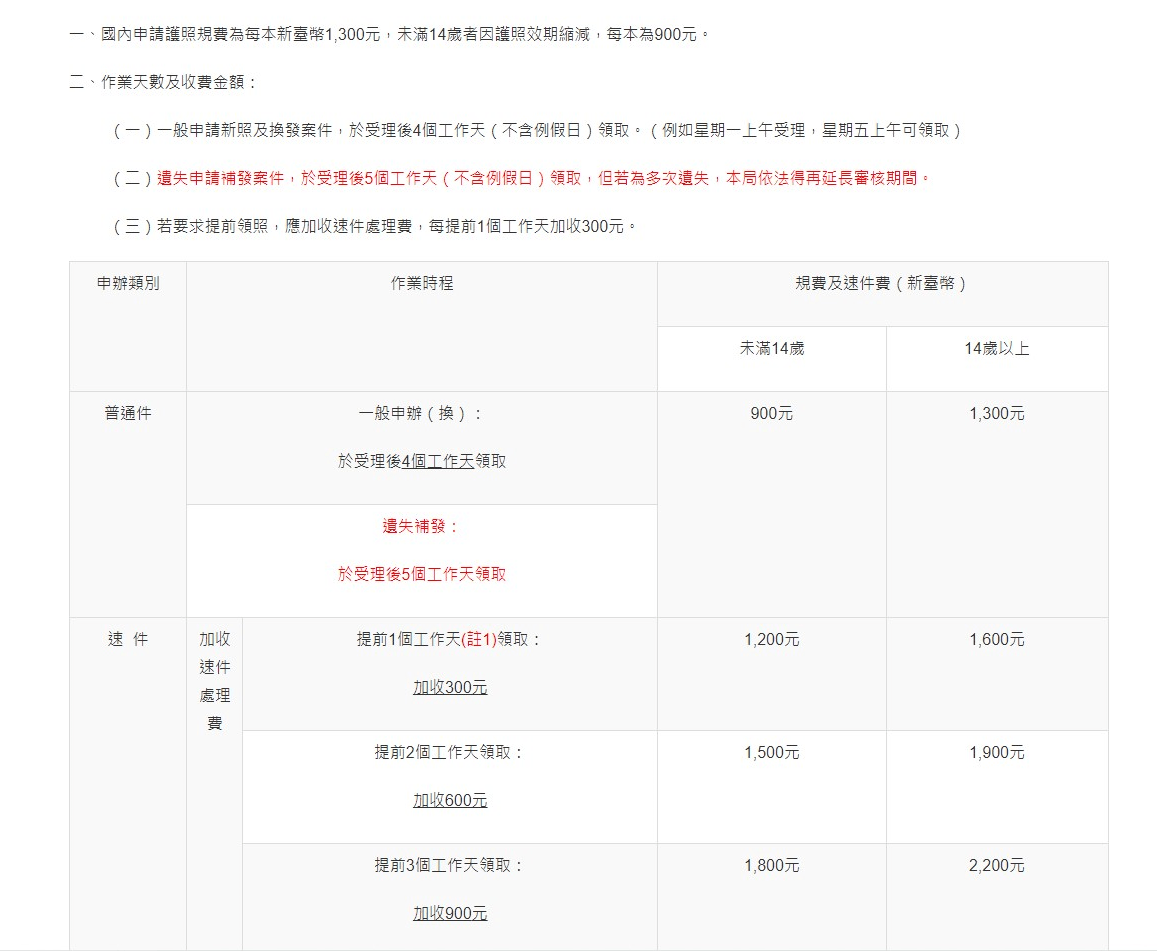Image resolution: width=1157 pixels, height=951 pixels.
Task: Click the underlined 加收300元 text
Action: (x=450, y=688)
